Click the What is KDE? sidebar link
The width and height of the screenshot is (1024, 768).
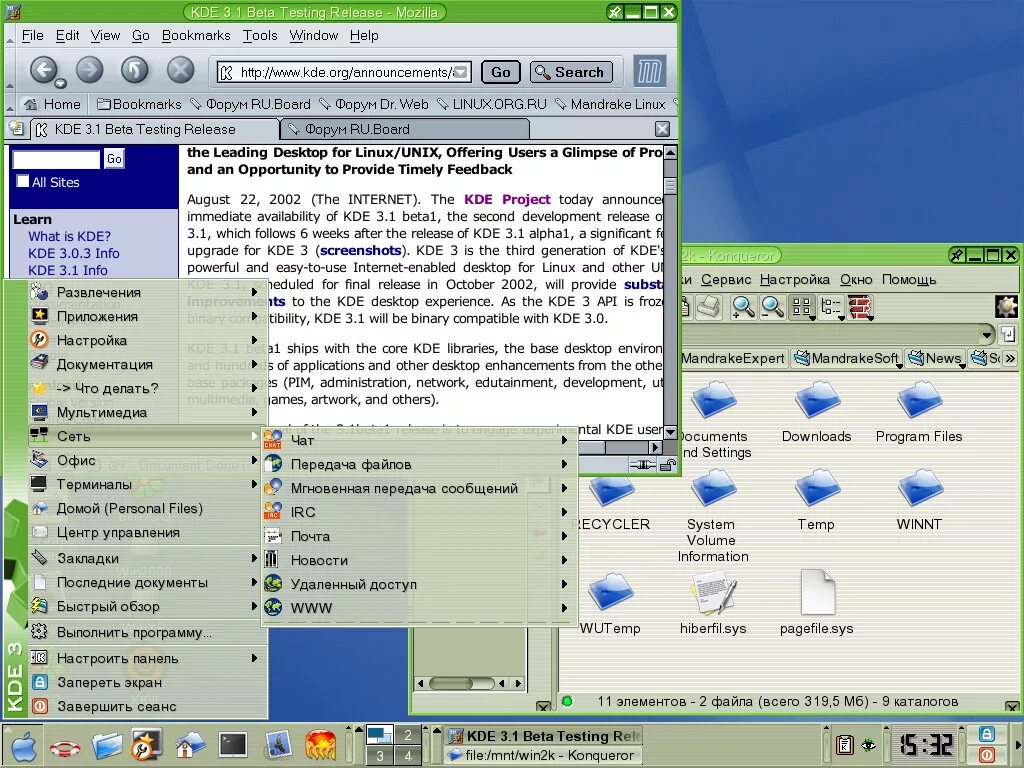click(69, 236)
